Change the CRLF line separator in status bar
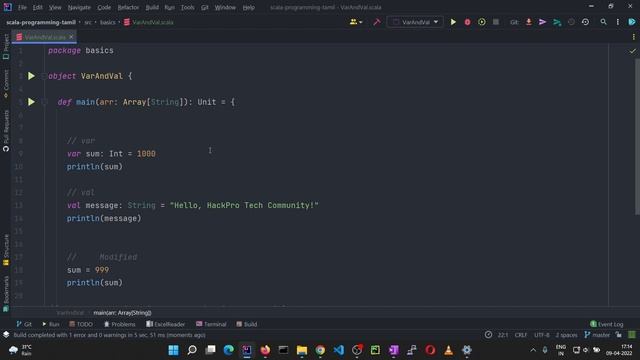Screen dimensions: 640x360 coord(520,335)
